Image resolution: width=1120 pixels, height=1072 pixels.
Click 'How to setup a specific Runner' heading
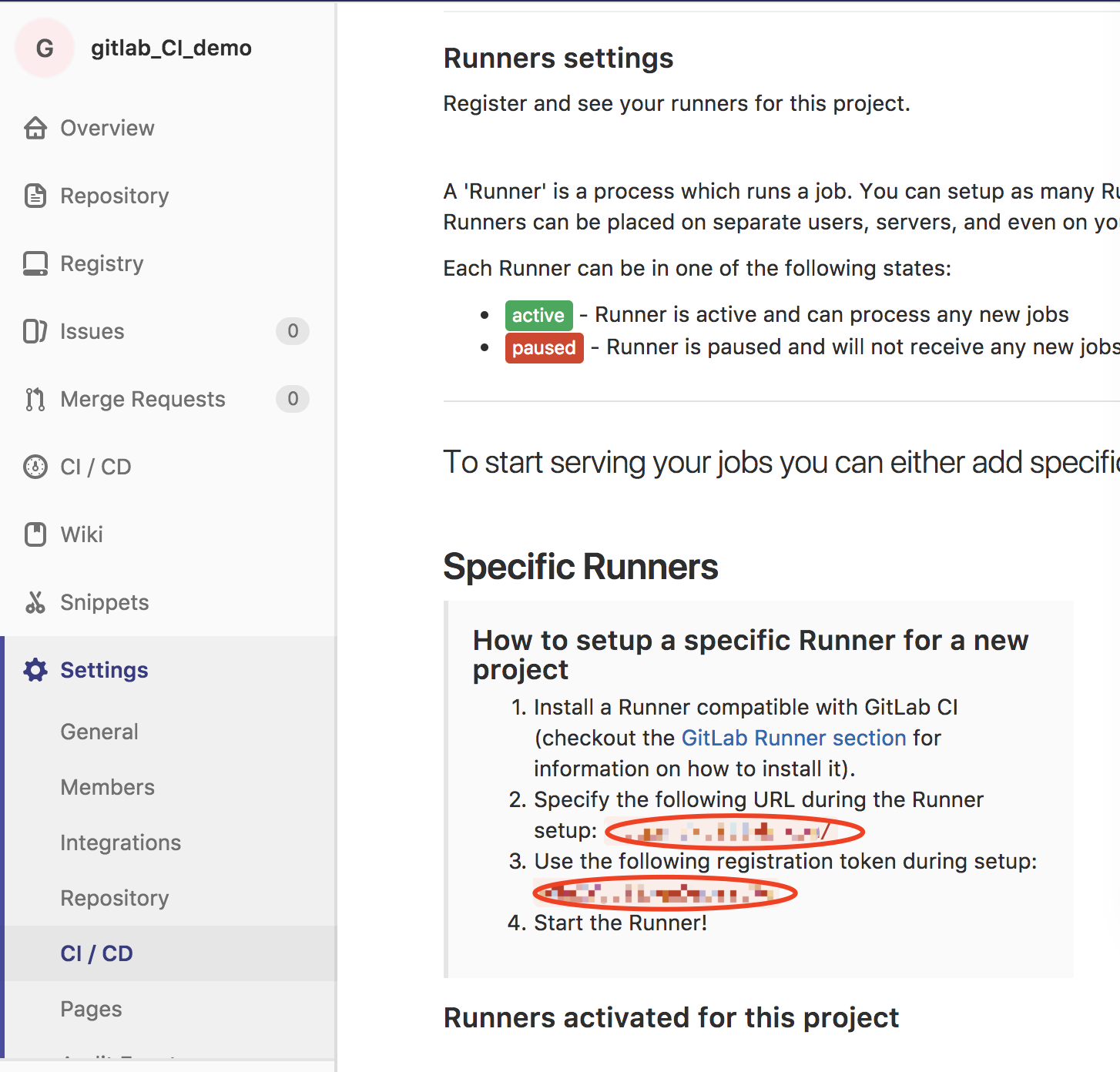pyautogui.click(x=751, y=655)
